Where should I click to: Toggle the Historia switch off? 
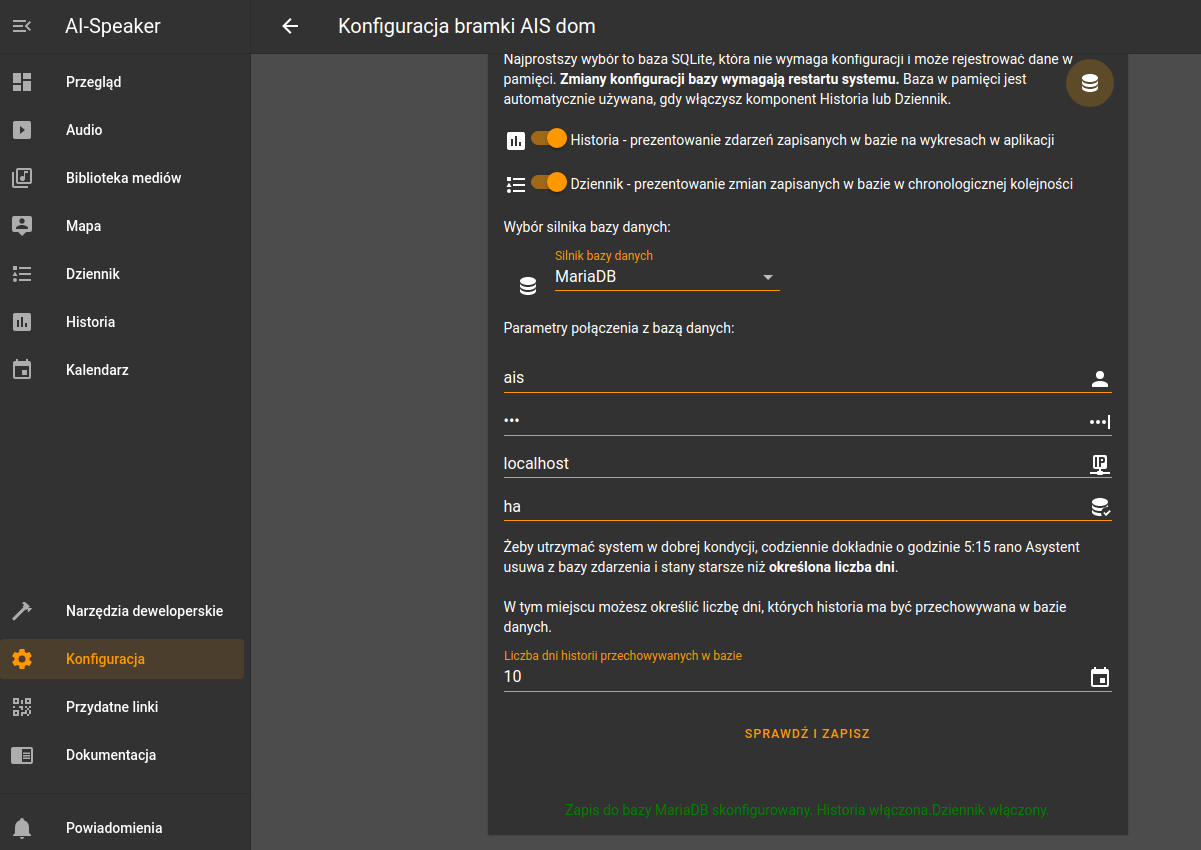point(549,139)
